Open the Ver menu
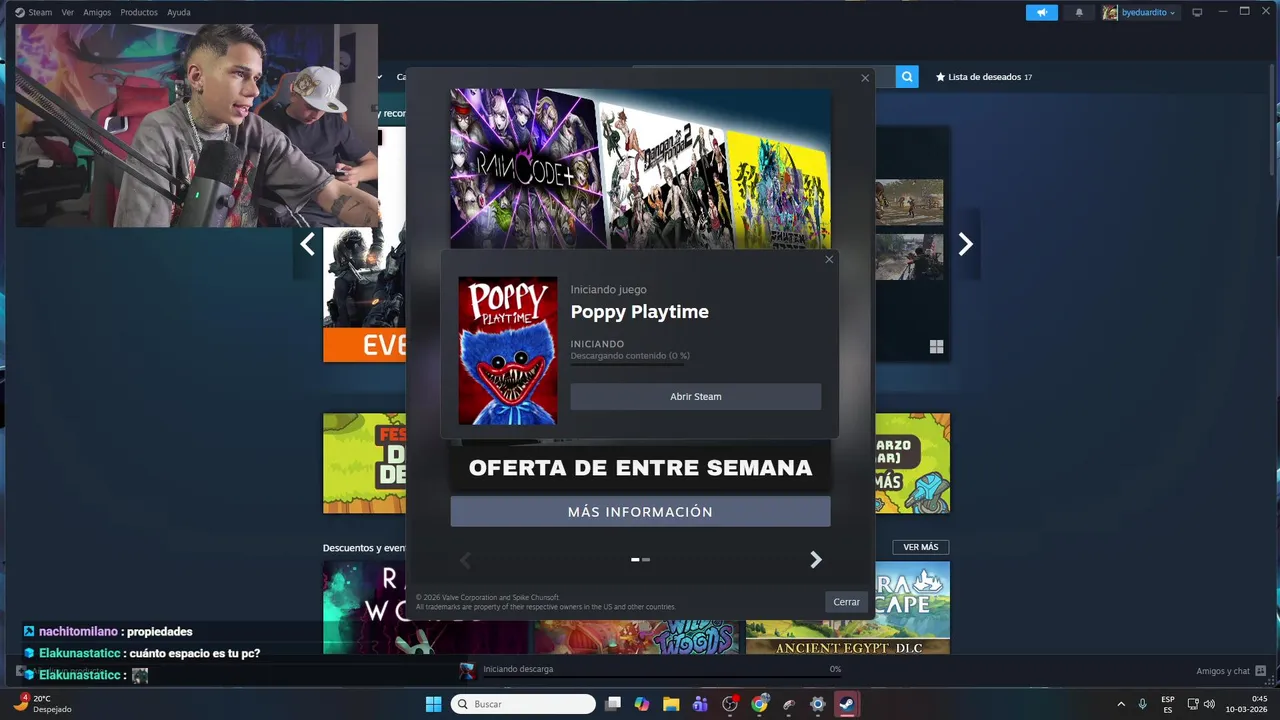 [68, 12]
